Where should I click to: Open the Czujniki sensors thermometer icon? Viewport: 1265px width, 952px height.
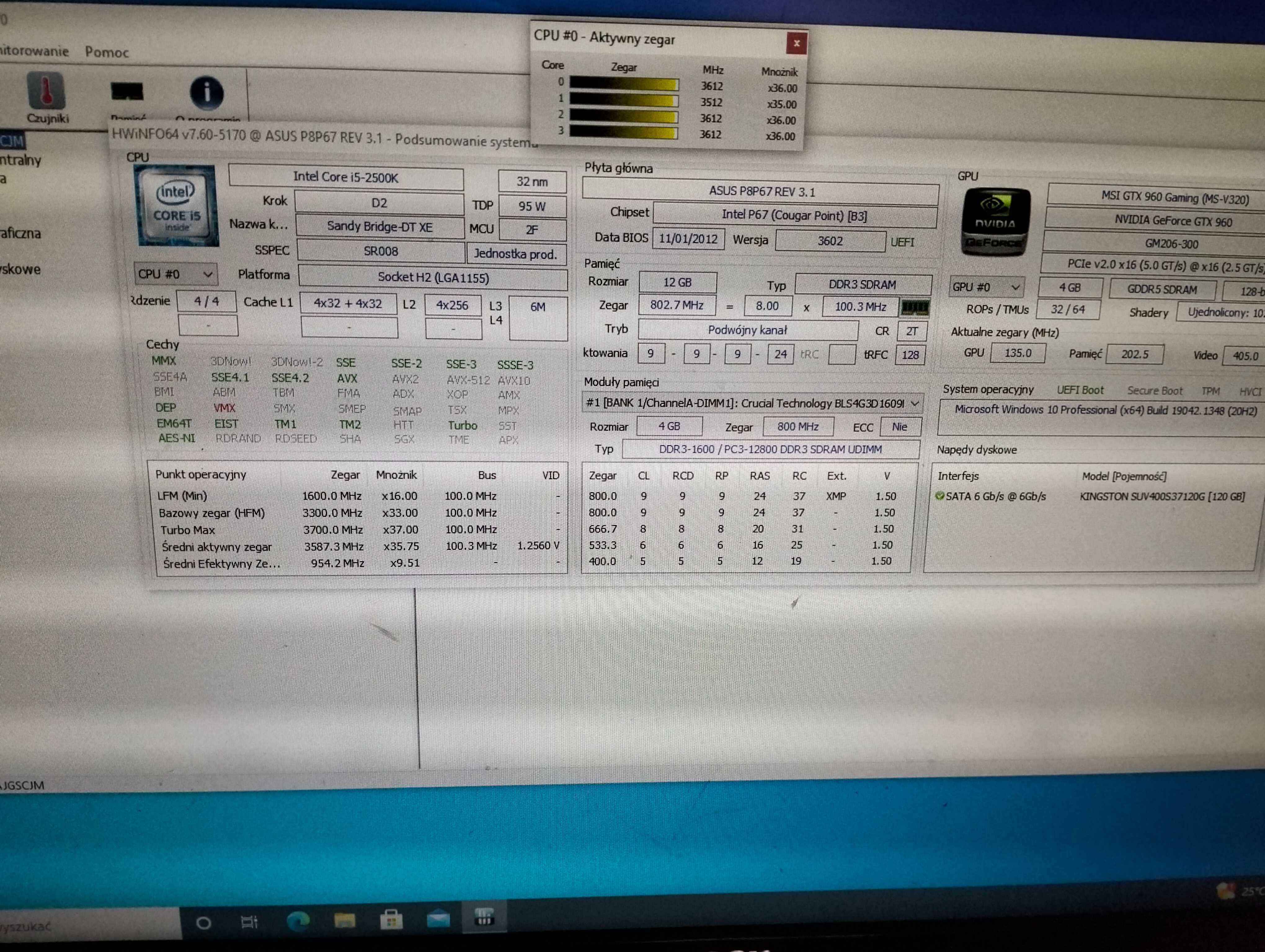46,91
